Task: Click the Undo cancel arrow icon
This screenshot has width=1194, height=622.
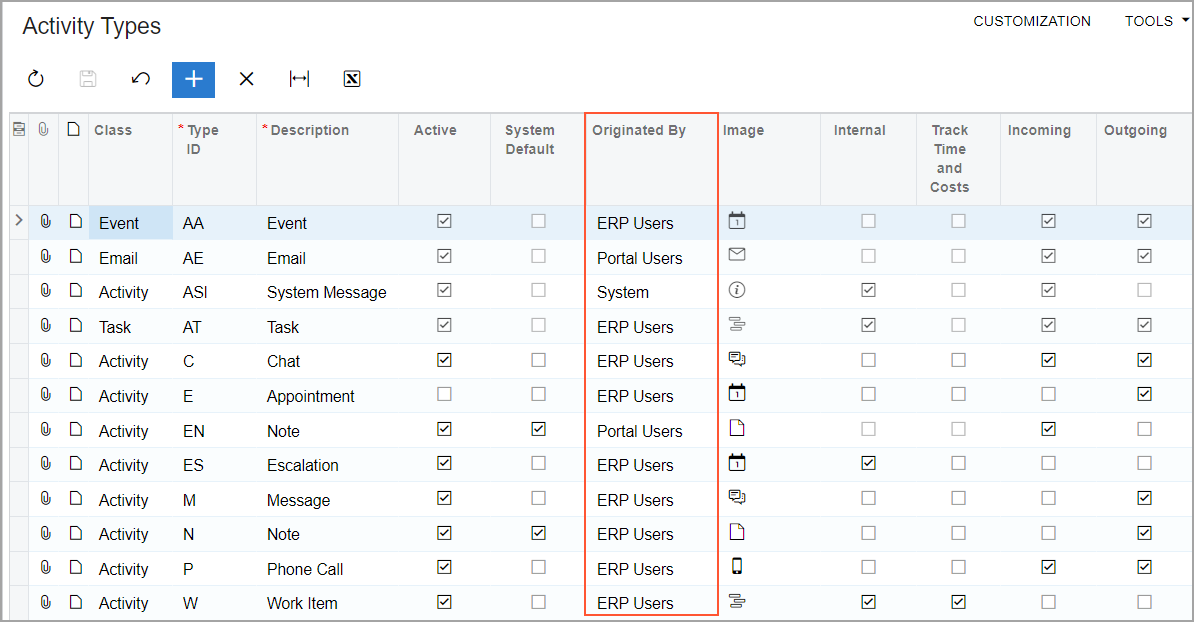Action: coord(141,79)
